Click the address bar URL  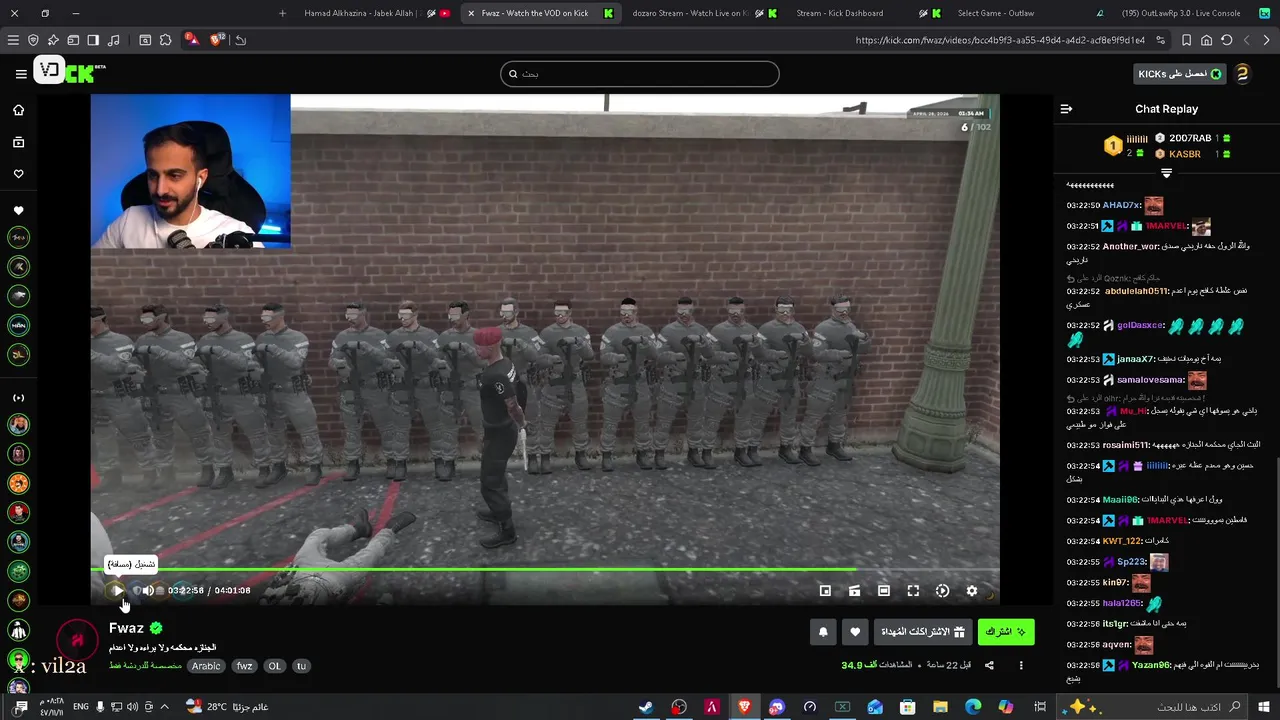pyautogui.click(x=1000, y=40)
